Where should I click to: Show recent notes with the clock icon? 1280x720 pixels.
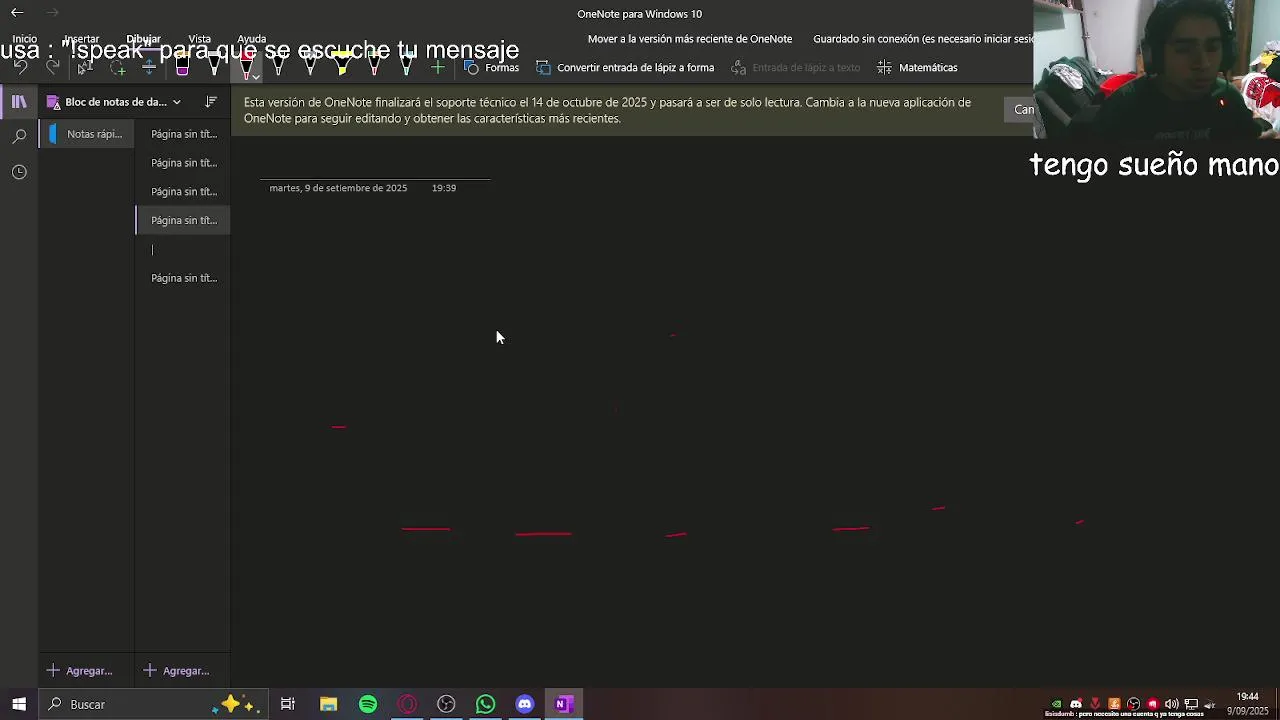(x=19, y=172)
